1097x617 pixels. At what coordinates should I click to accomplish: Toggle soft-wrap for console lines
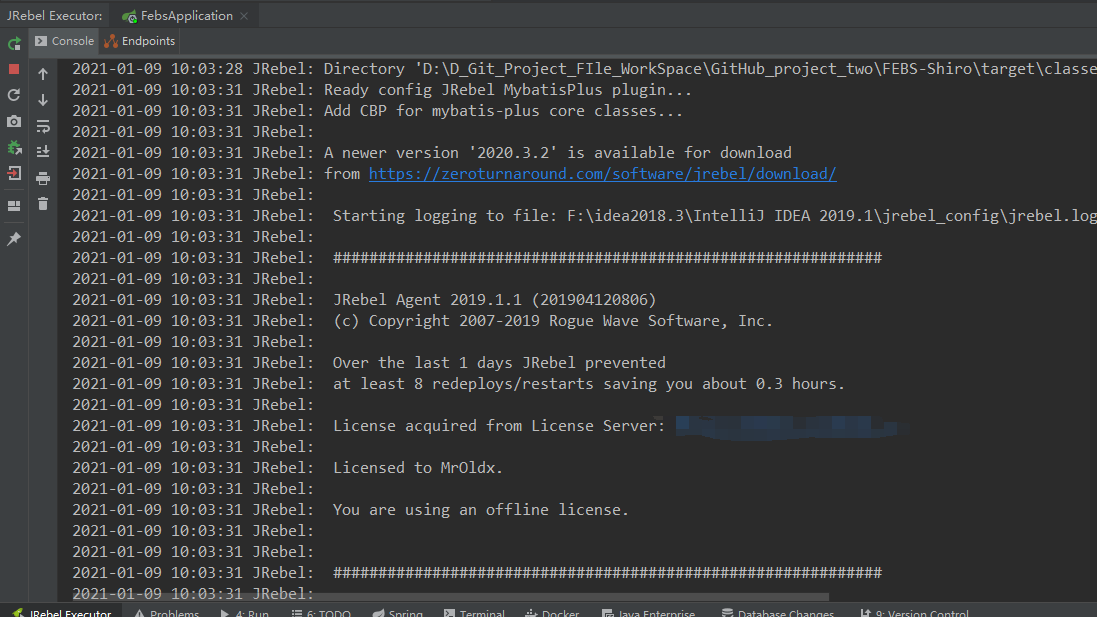tap(43, 126)
